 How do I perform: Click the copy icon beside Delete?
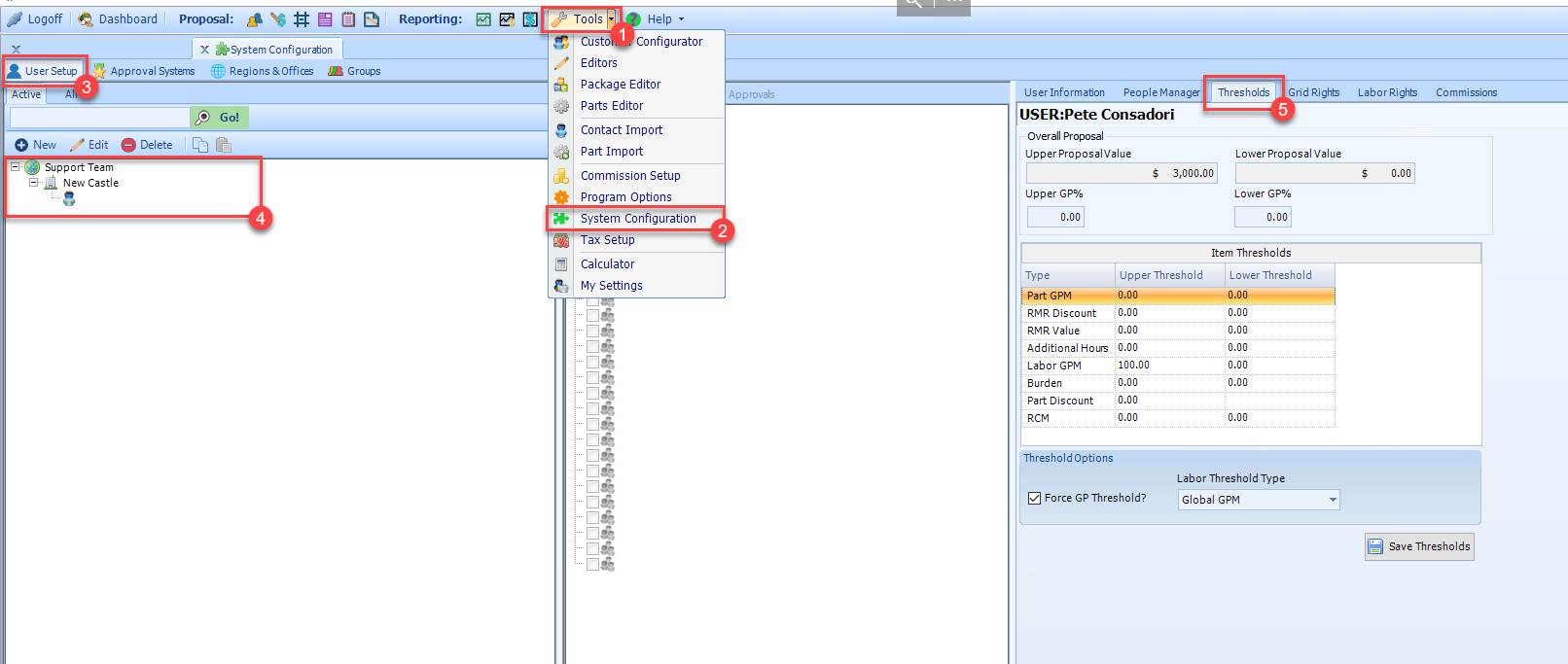pos(200,145)
